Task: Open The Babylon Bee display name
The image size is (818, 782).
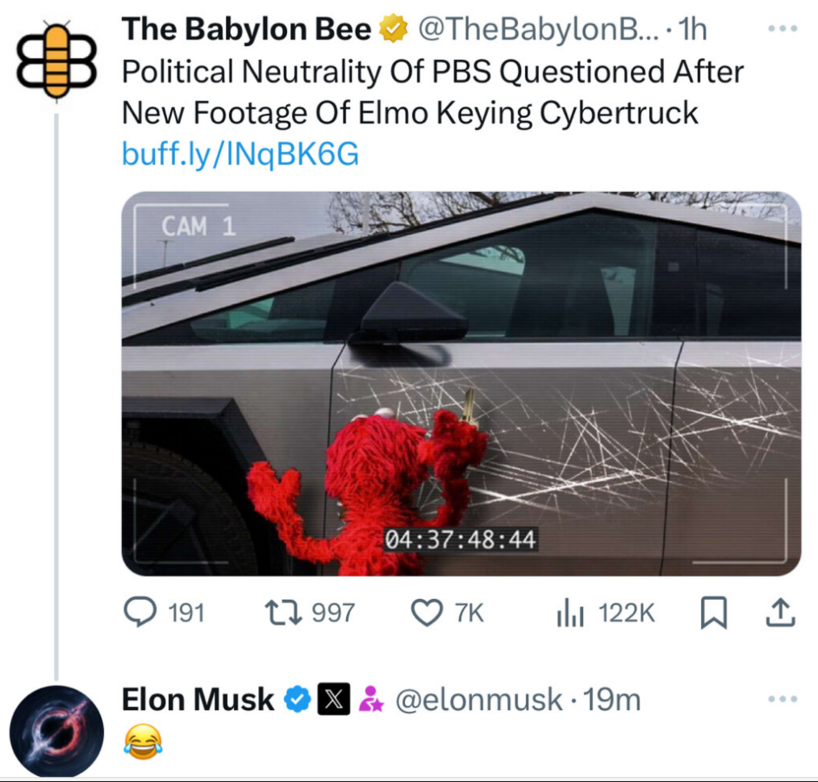Action: 245,31
